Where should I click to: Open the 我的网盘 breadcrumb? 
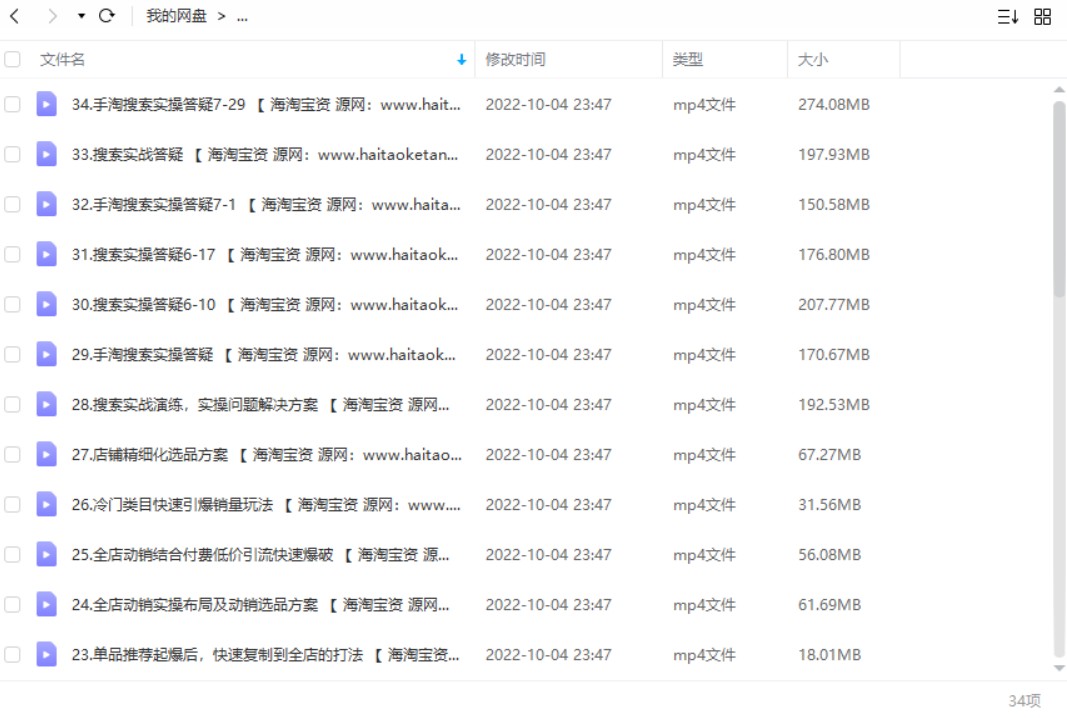pos(176,16)
